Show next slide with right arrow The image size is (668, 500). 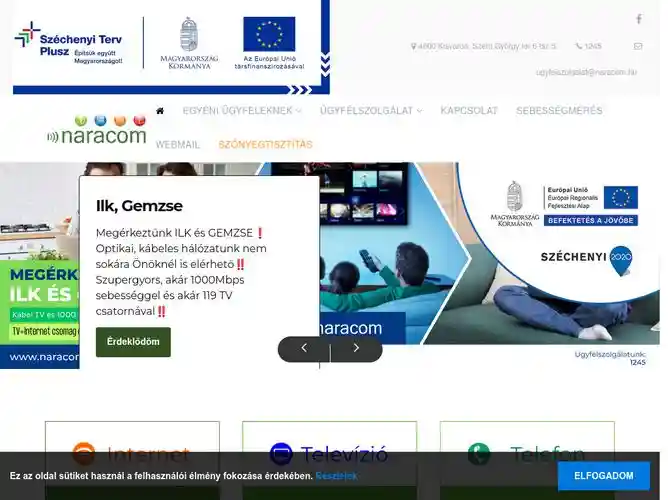[x=356, y=348]
